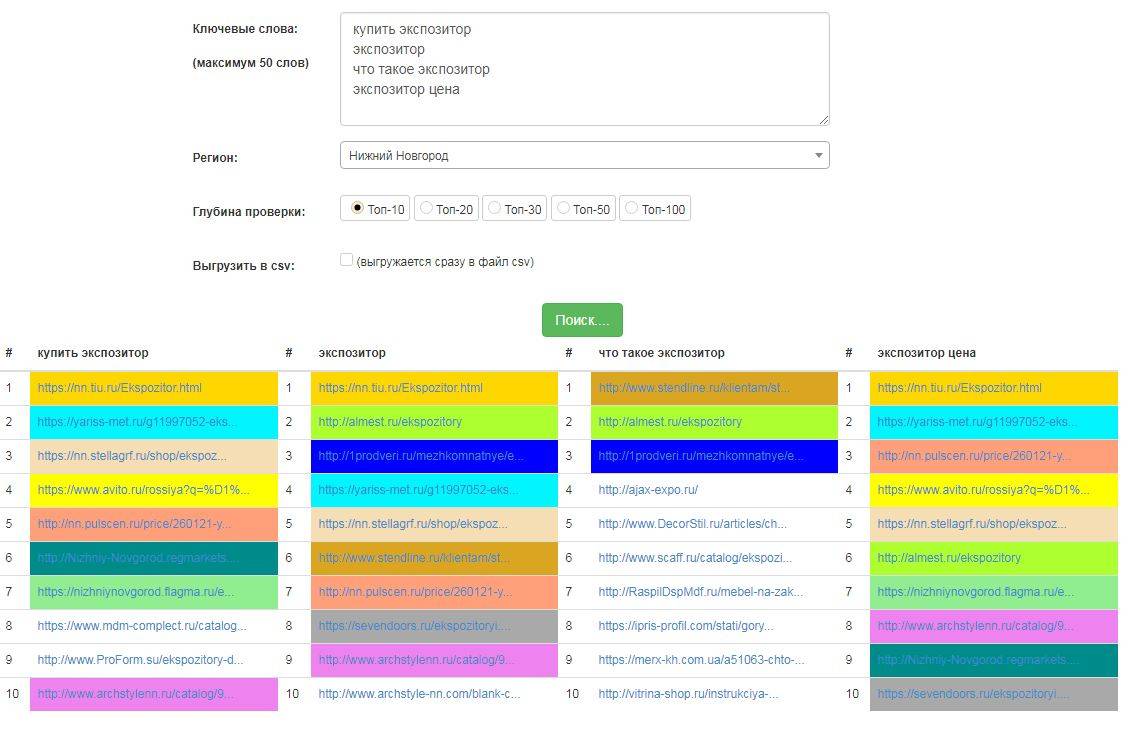Screen dimensions: 1148x729
Task: Select the Топ-20 depth option
Action: pyautogui.click(x=427, y=208)
